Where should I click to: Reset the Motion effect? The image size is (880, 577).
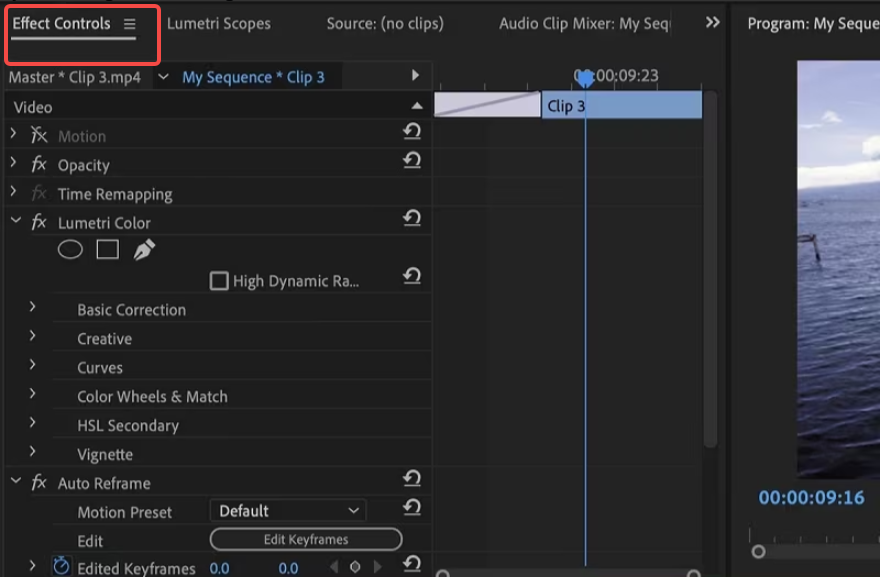click(x=412, y=132)
